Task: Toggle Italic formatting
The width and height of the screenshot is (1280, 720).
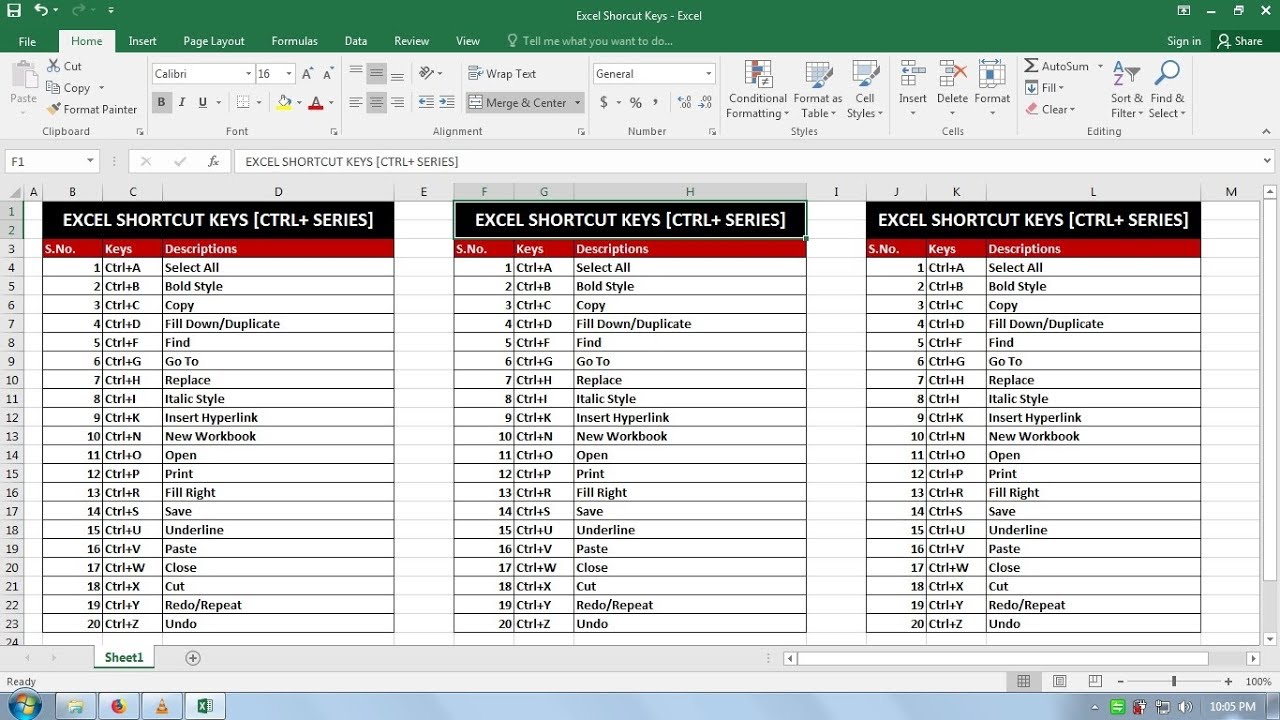Action: pyautogui.click(x=182, y=102)
